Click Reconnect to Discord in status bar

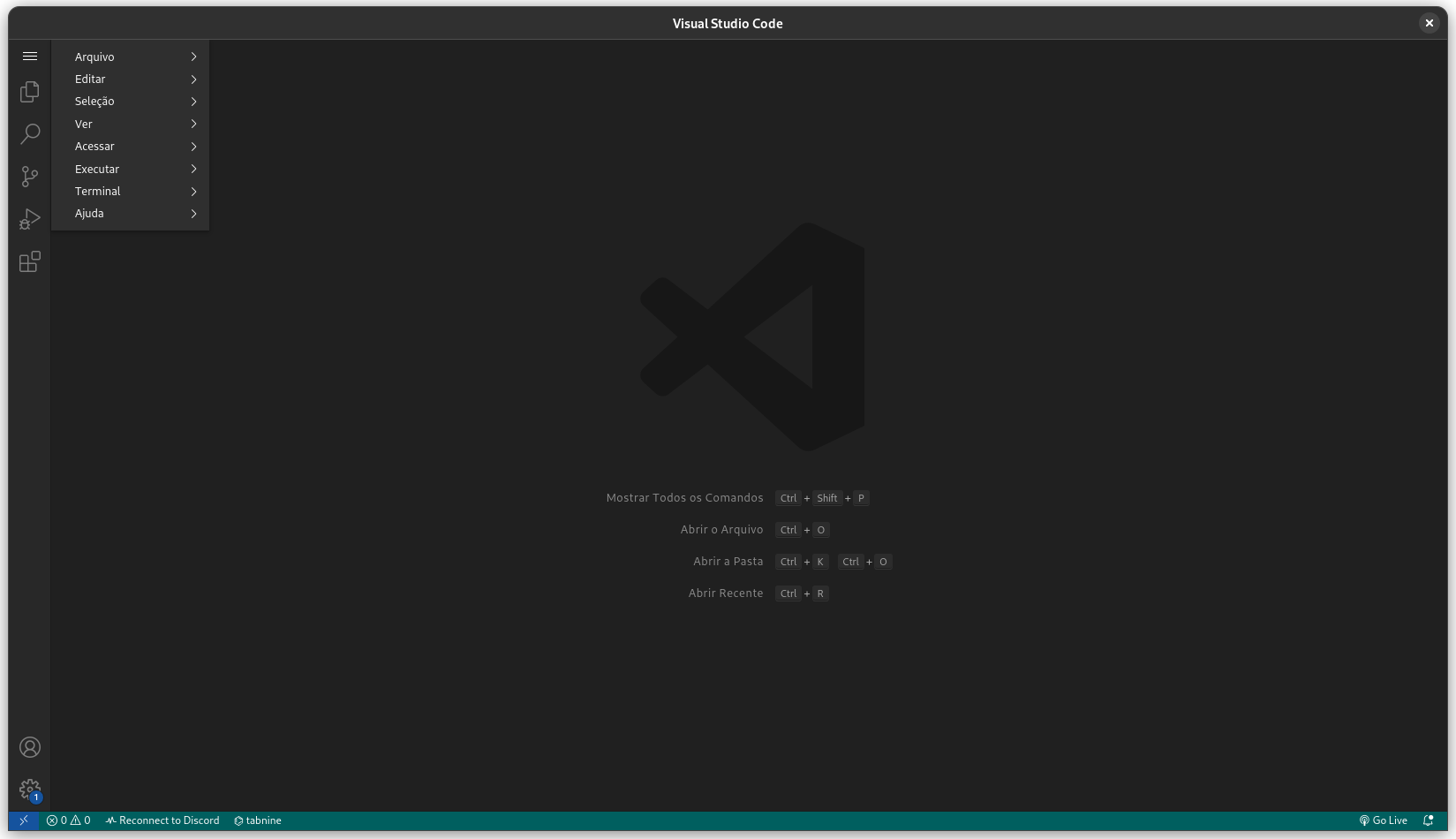click(x=162, y=820)
